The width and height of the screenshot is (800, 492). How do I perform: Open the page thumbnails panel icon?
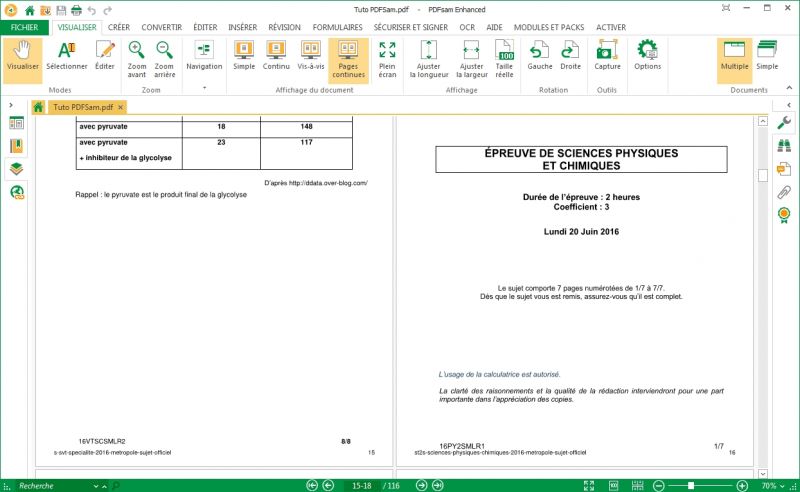coord(16,123)
